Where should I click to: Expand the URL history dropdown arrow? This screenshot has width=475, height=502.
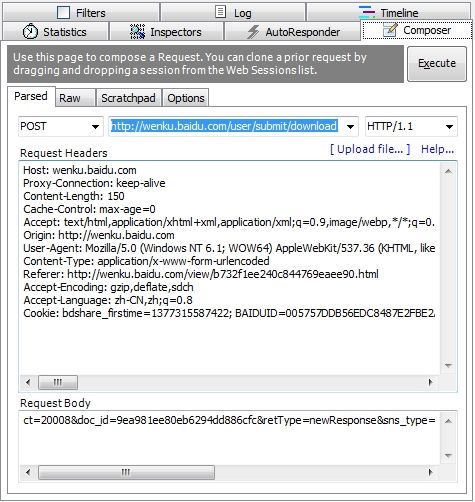350,127
